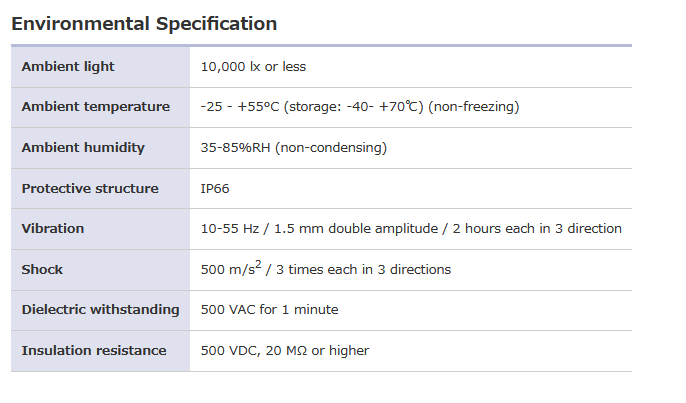The width and height of the screenshot is (686, 403).
Task: Click the (non-condensing) note text
Action: point(331,148)
